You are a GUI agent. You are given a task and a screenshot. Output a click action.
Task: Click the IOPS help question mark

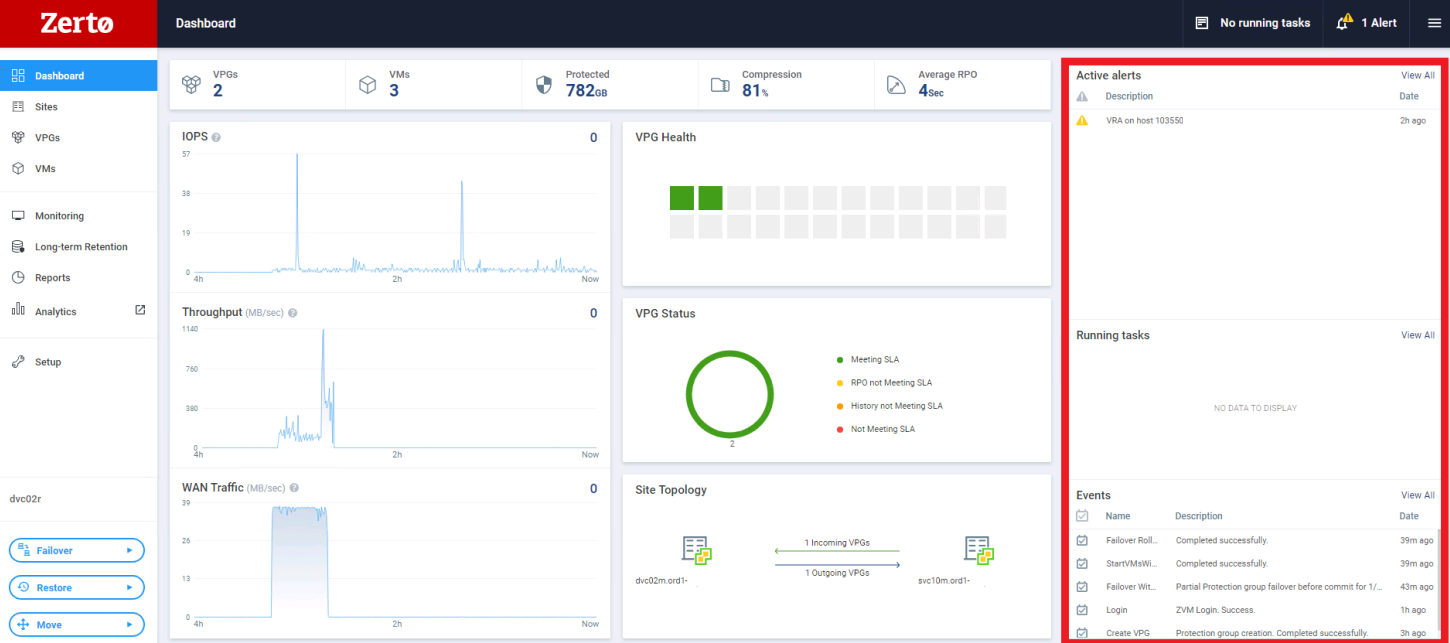pos(216,137)
